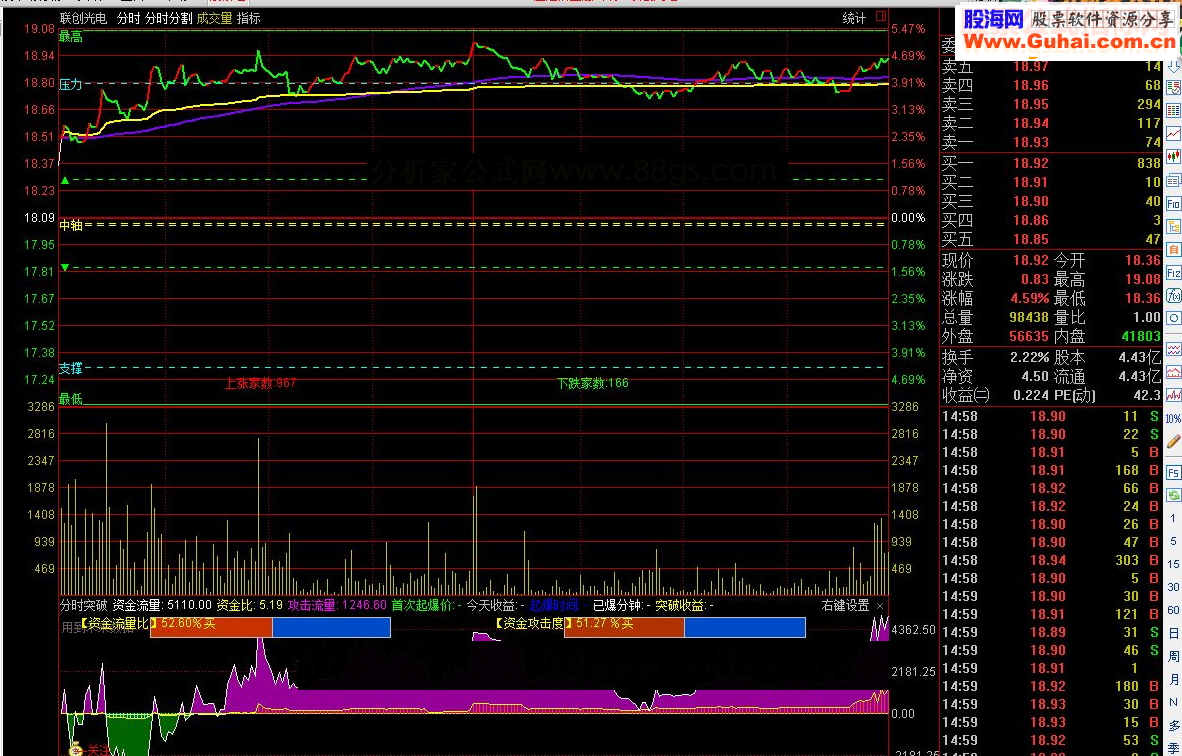Click the 最高 value 19.08
The image size is (1182, 756).
[1143, 279]
